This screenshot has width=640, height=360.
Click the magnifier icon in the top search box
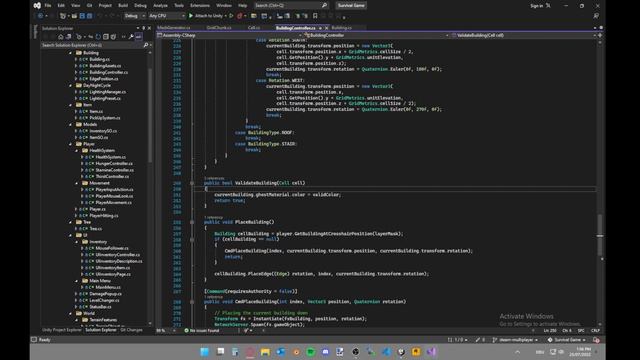(x=324, y=5)
